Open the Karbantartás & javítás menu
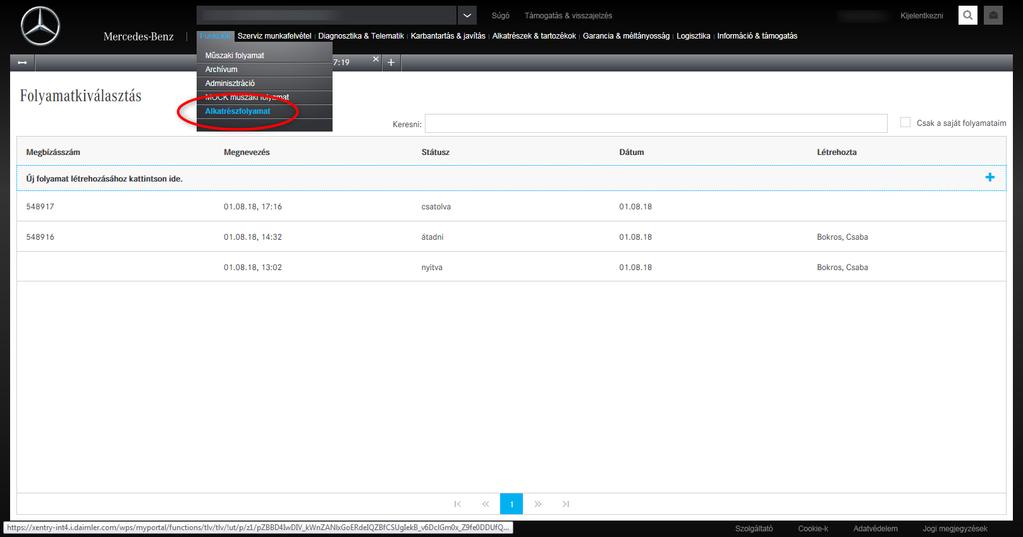The image size is (1023, 537). pyautogui.click(x=448, y=36)
